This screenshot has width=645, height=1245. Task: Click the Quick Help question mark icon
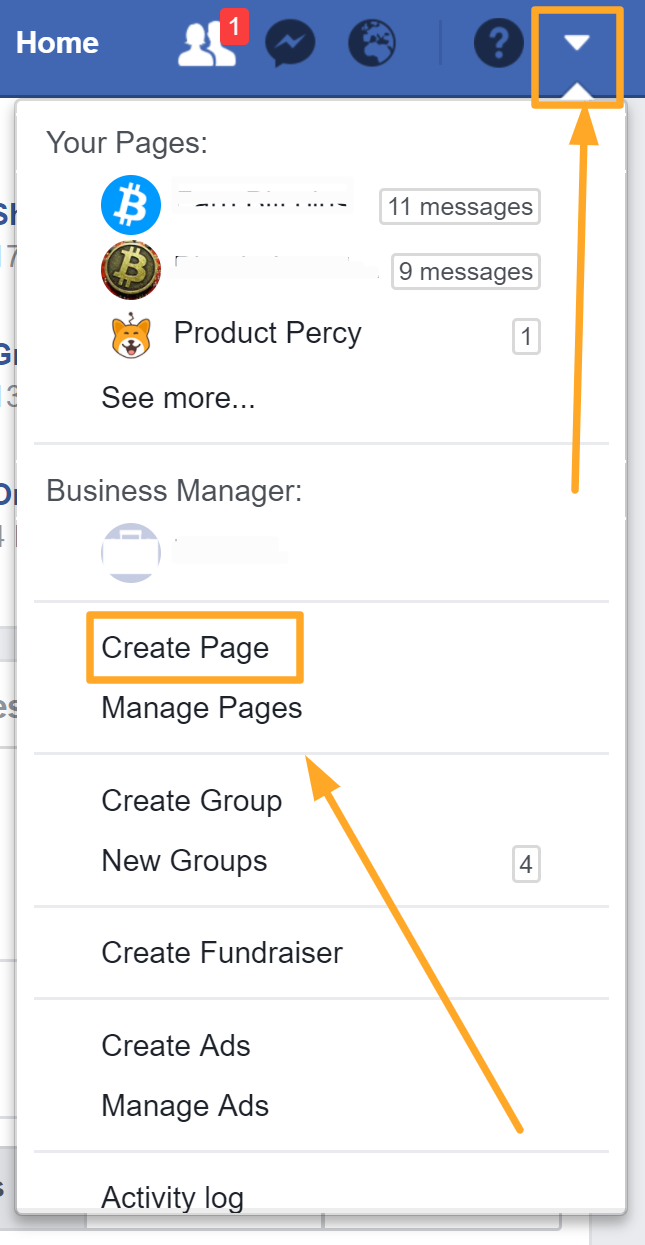498,44
